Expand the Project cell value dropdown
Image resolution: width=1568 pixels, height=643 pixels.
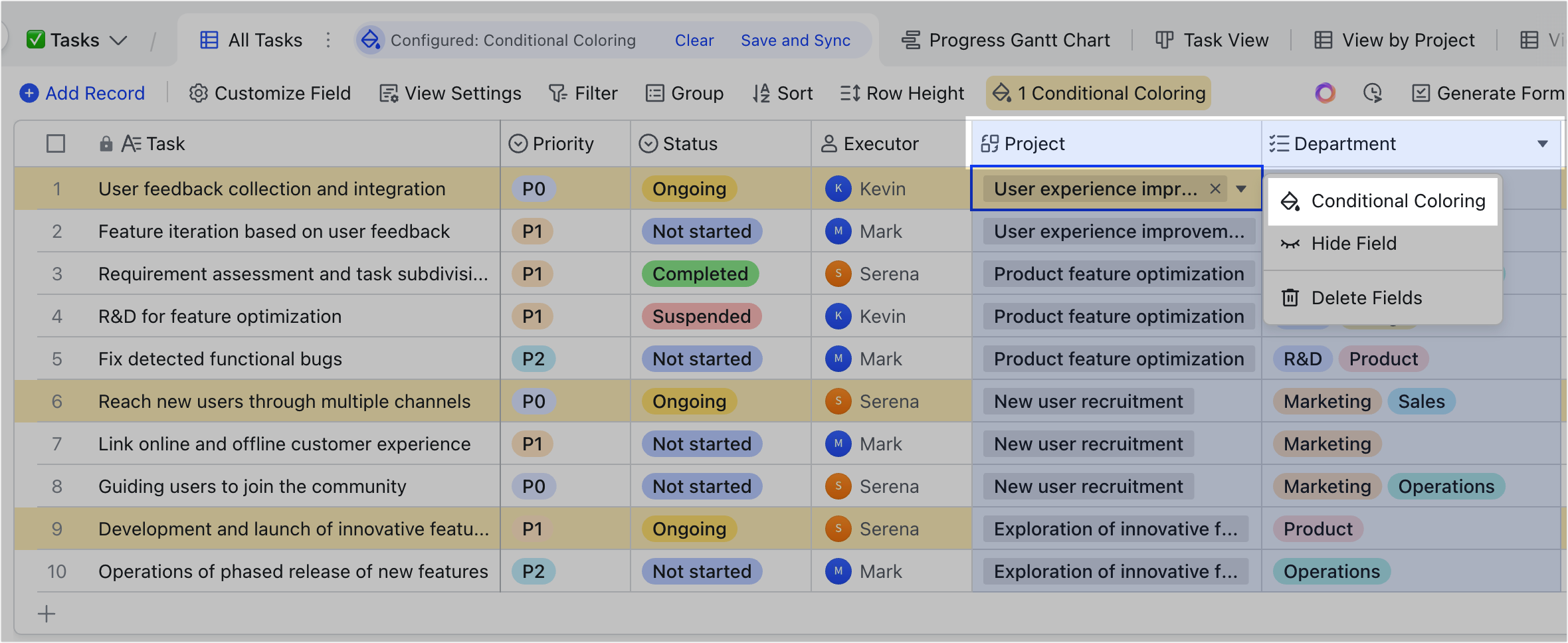[1241, 189]
